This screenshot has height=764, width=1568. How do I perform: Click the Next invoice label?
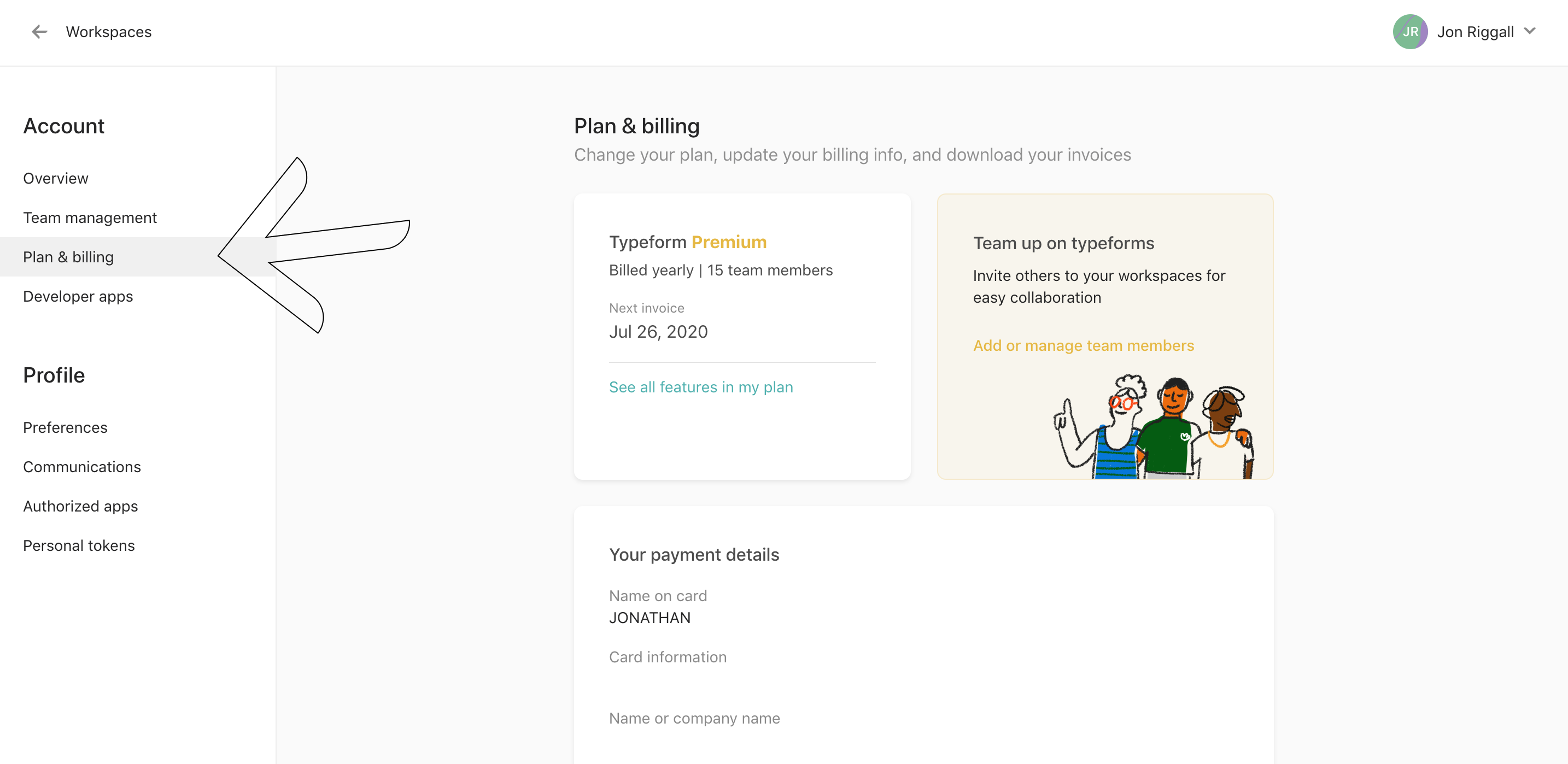pyautogui.click(x=647, y=308)
